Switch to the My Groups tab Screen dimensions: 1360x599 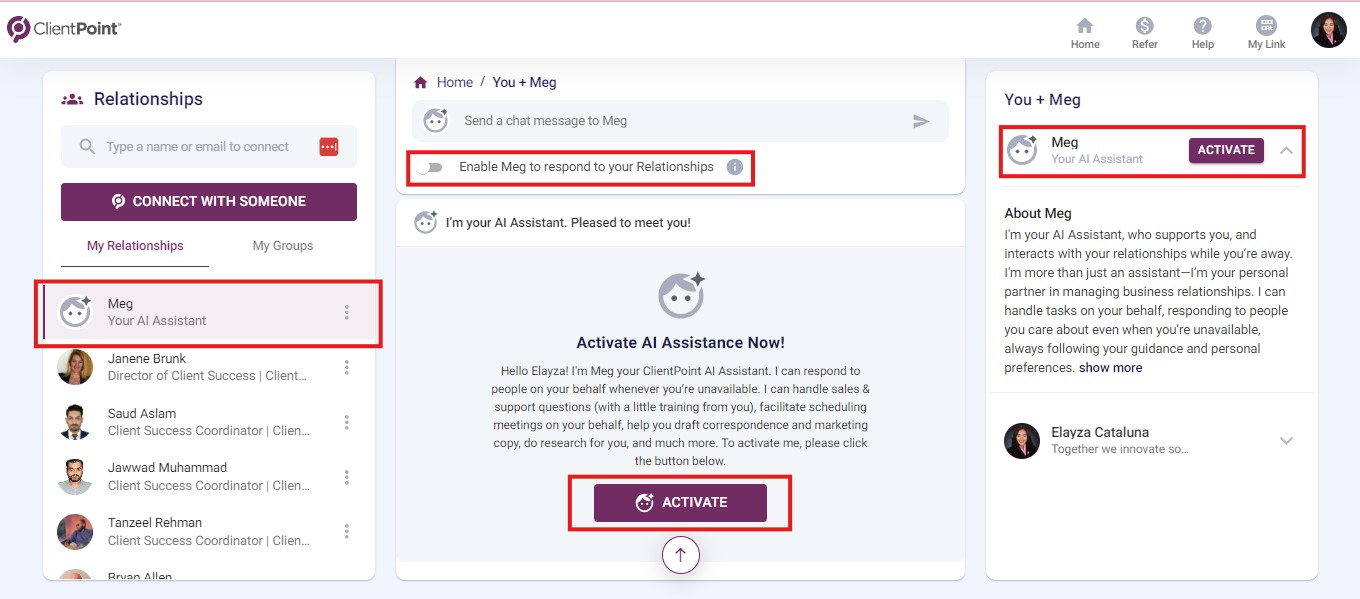(x=282, y=245)
